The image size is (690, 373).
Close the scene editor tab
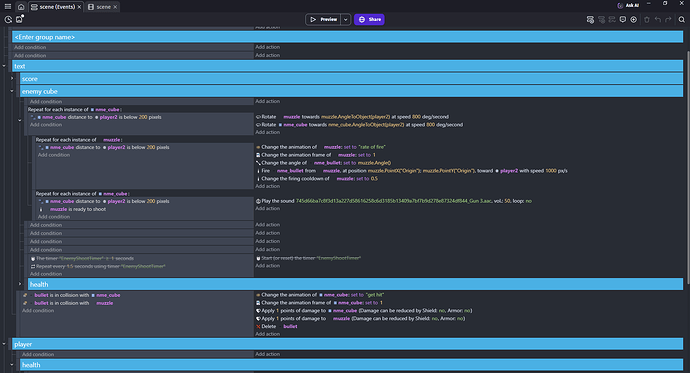tap(115, 7)
